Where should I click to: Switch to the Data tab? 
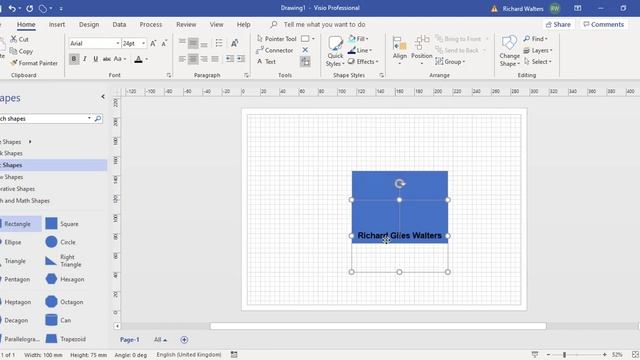coord(119,24)
